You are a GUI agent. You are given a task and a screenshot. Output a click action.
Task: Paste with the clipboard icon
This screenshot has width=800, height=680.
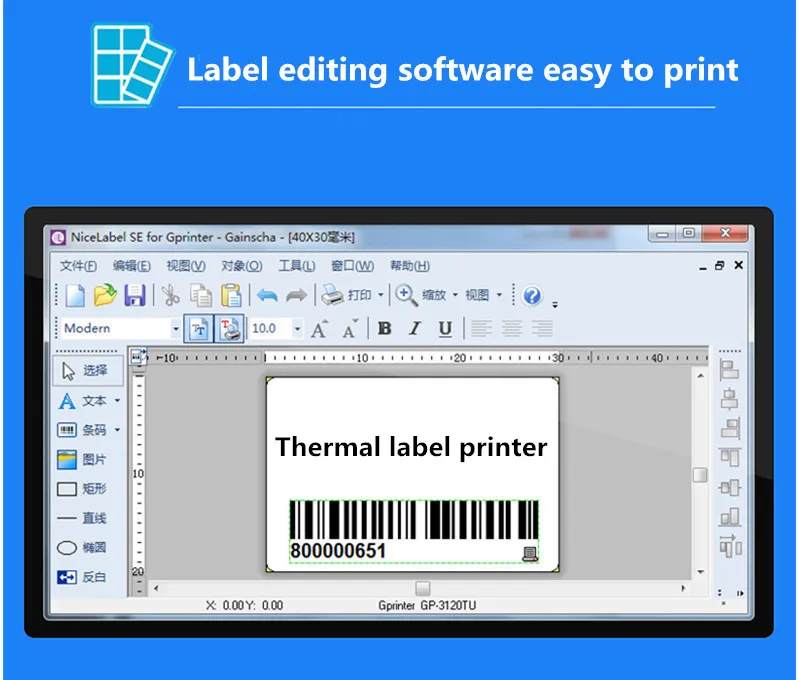[x=231, y=295]
